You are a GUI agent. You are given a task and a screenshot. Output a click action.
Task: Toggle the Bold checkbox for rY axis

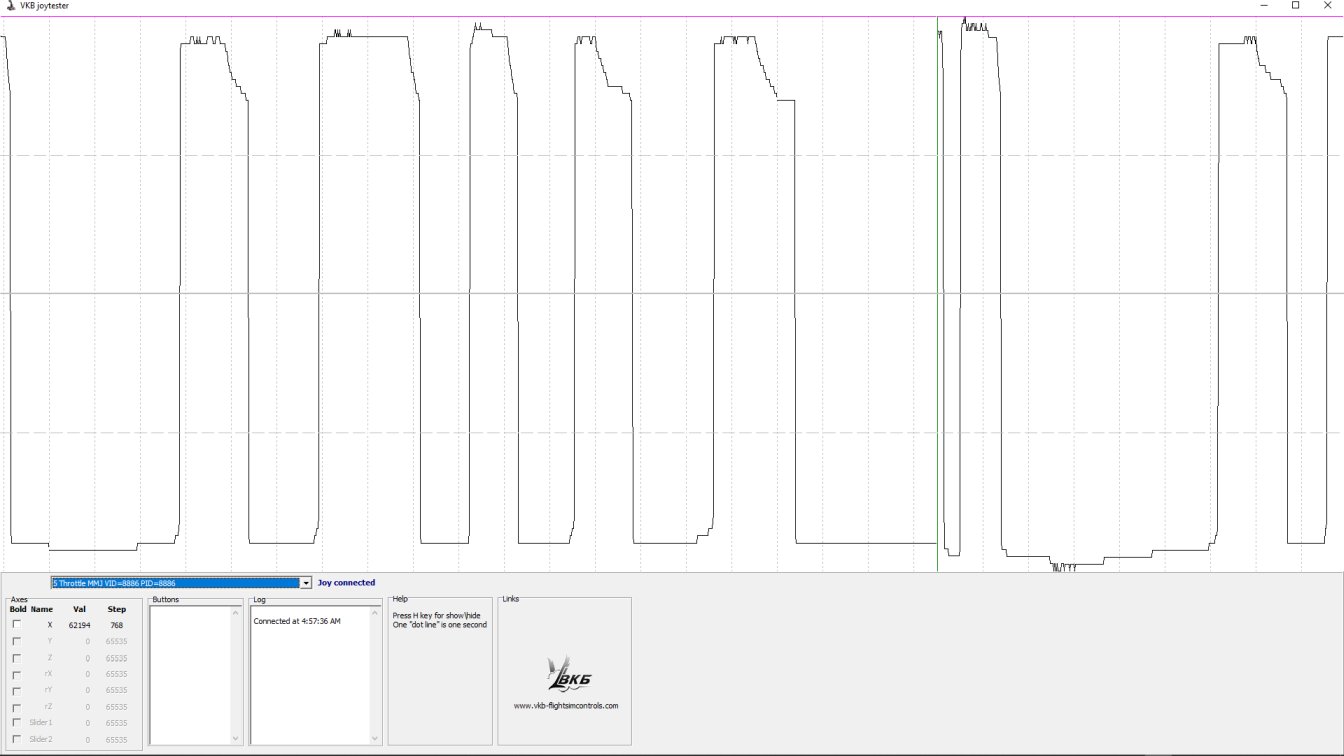pyautogui.click(x=16, y=690)
